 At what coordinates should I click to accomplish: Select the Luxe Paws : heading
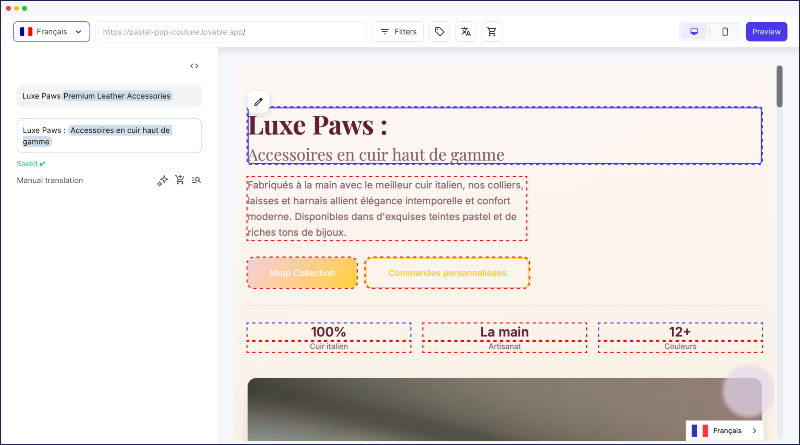tap(317, 125)
